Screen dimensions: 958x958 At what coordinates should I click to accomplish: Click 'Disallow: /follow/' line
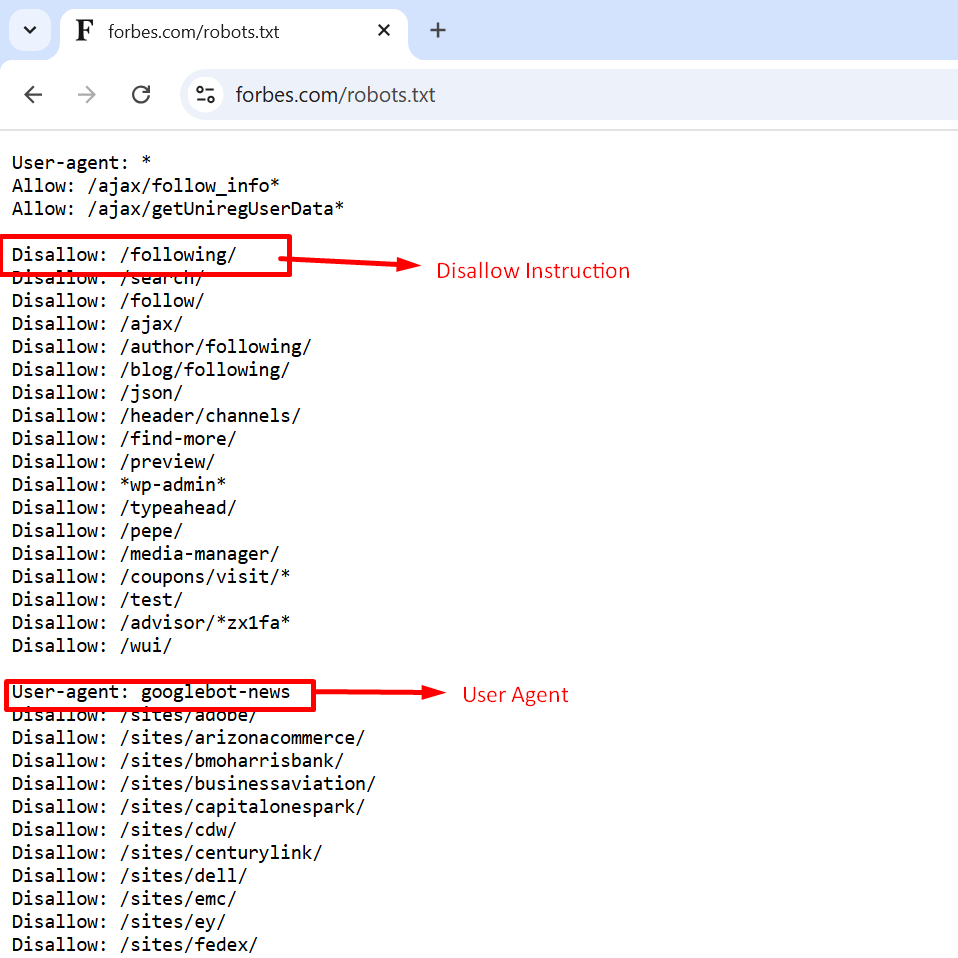point(108,301)
